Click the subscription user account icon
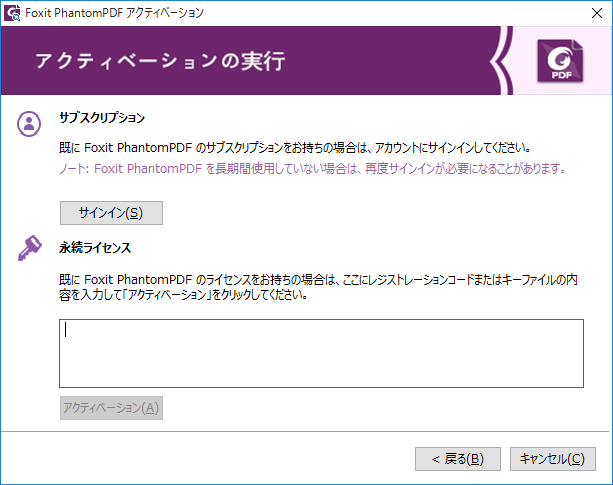The height and width of the screenshot is (485, 613). tap(29, 124)
